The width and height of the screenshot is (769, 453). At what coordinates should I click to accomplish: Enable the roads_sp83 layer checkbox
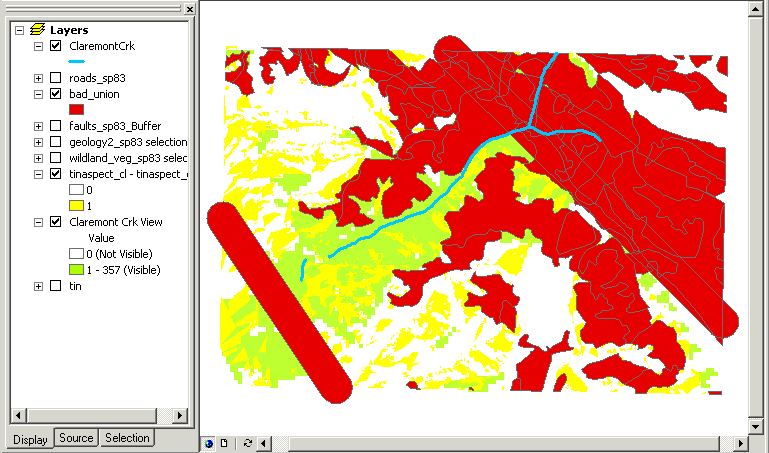point(56,78)
